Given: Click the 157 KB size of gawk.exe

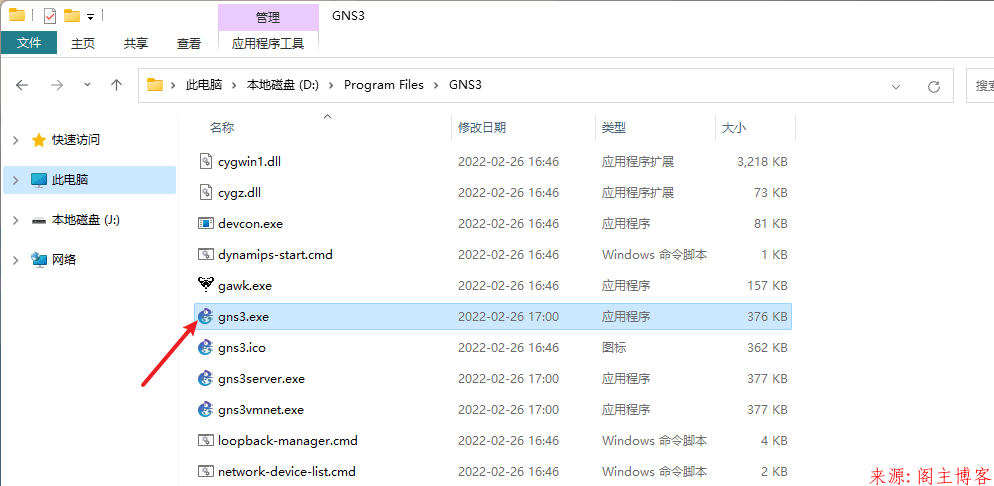Looking at the screenshot, I should (x=767, y=286).
